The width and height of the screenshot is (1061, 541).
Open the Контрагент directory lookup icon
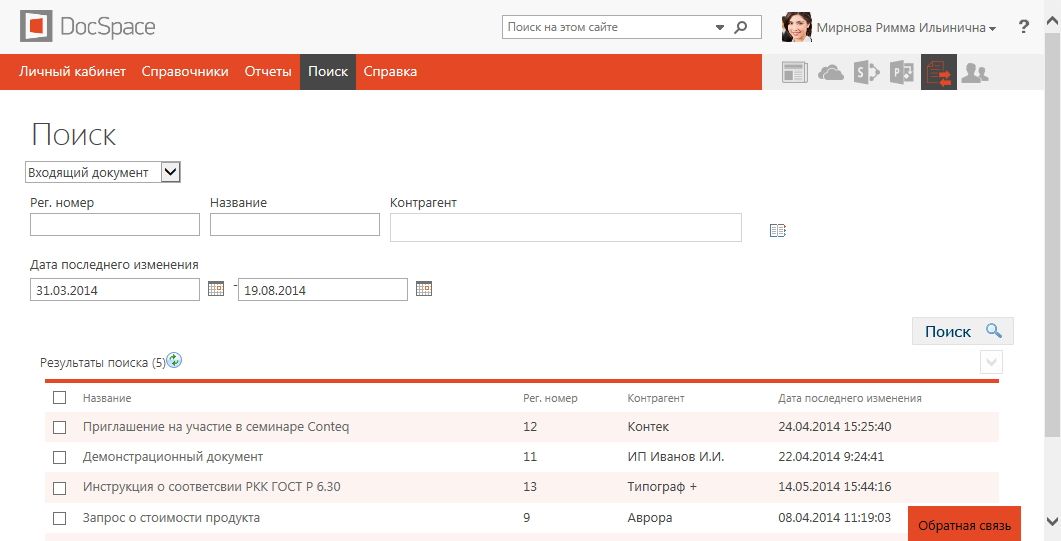(777, 231)
